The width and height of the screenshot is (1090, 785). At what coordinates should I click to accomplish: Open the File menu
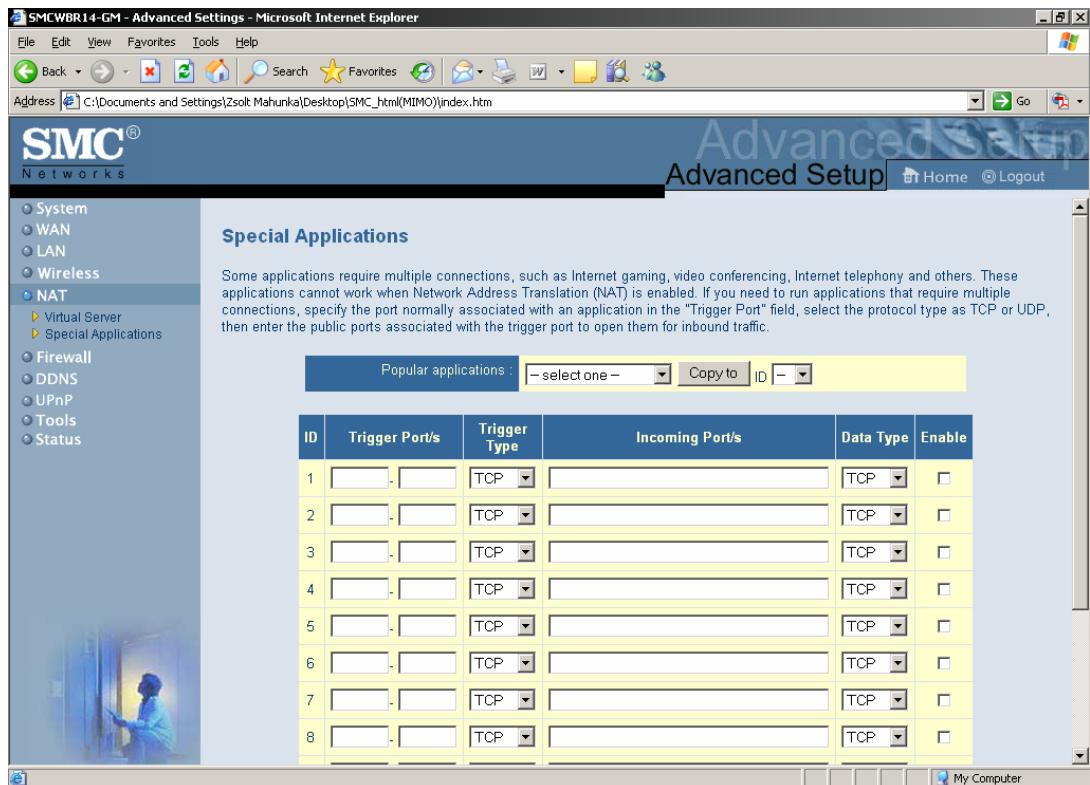coord(26,42)
